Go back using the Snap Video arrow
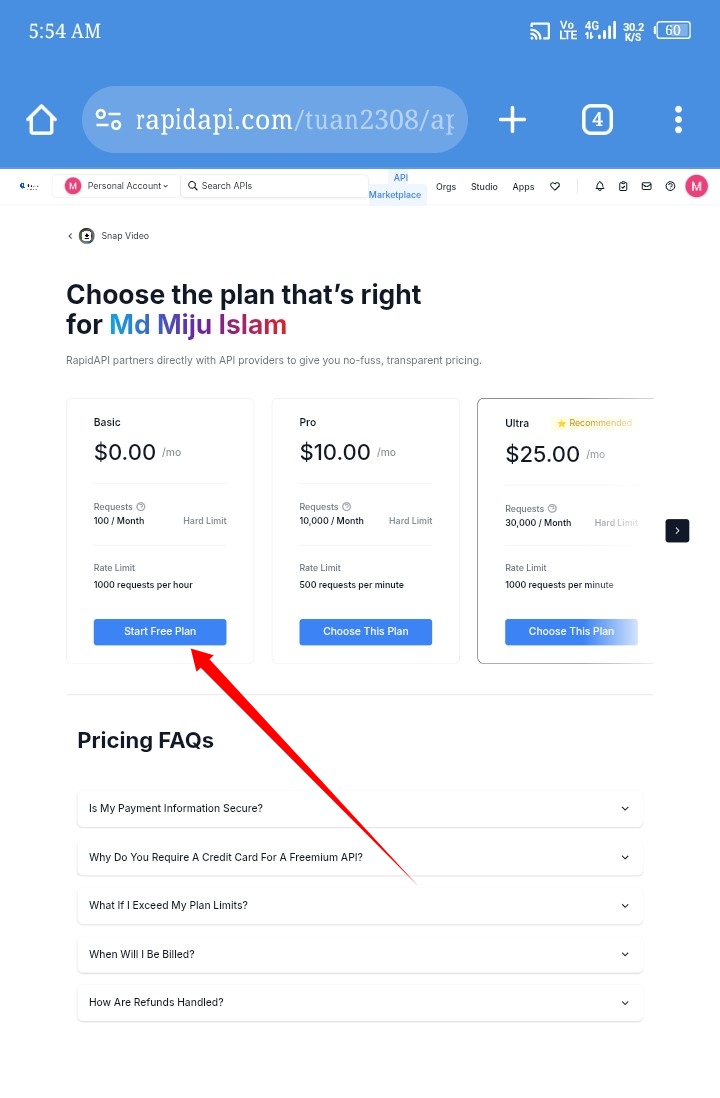 [70, 236]
